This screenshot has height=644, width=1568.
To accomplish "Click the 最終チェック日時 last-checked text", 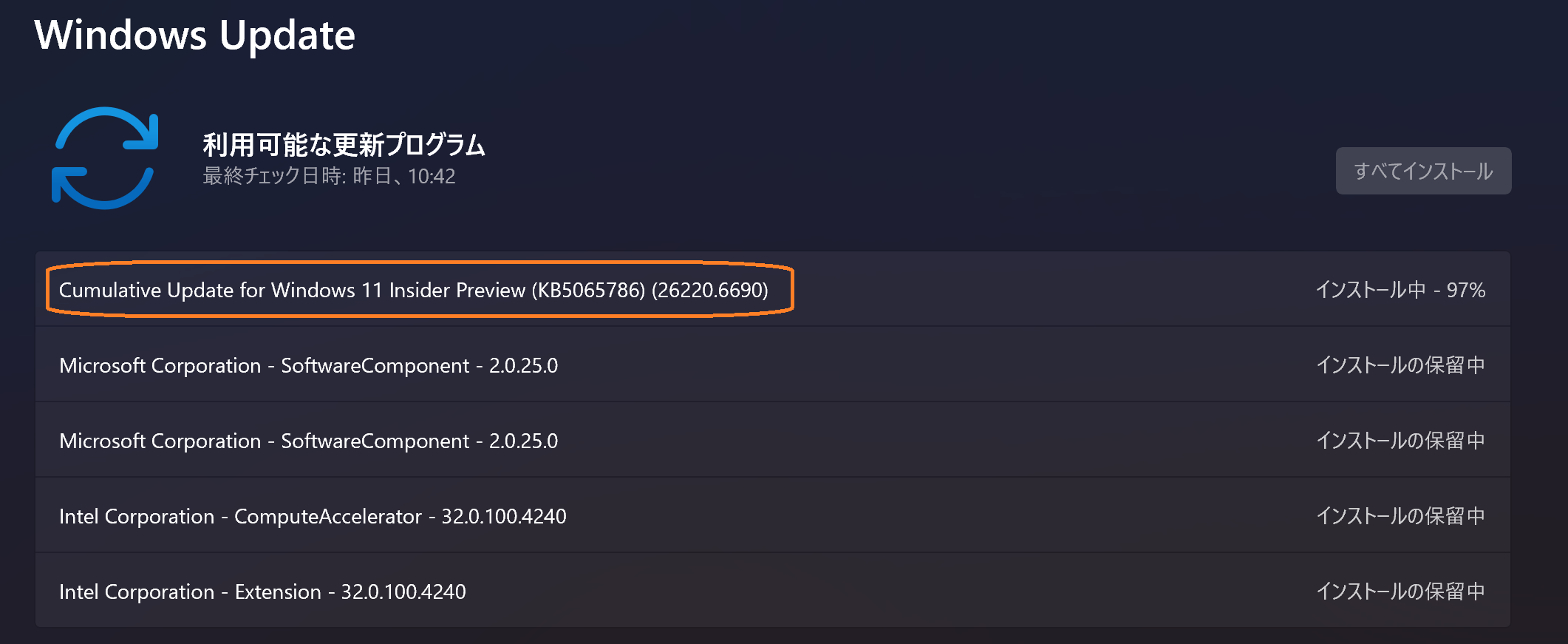I will click(x=329, y=177).
